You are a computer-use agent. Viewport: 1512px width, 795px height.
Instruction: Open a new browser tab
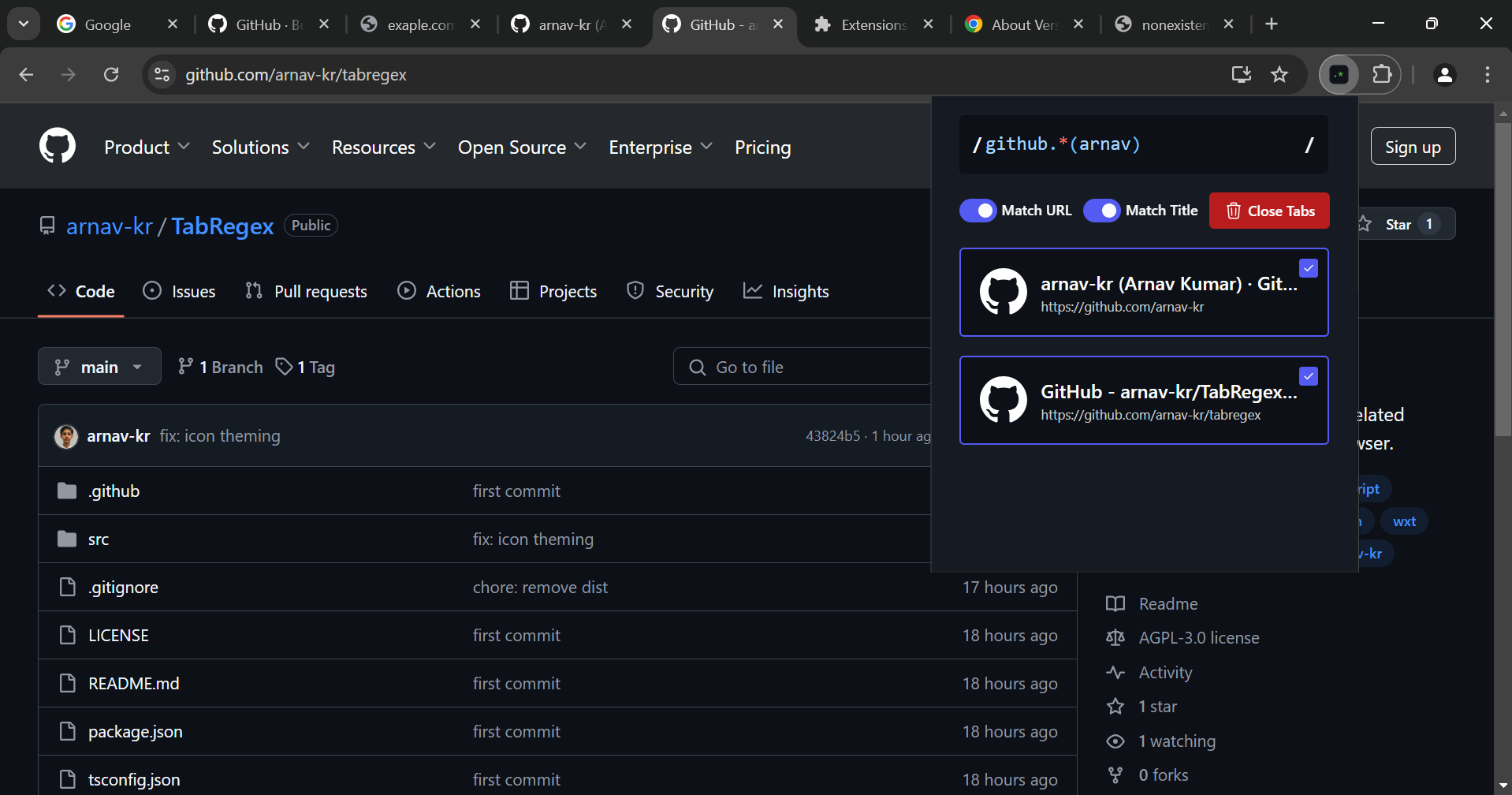[x=1272, y=24]
